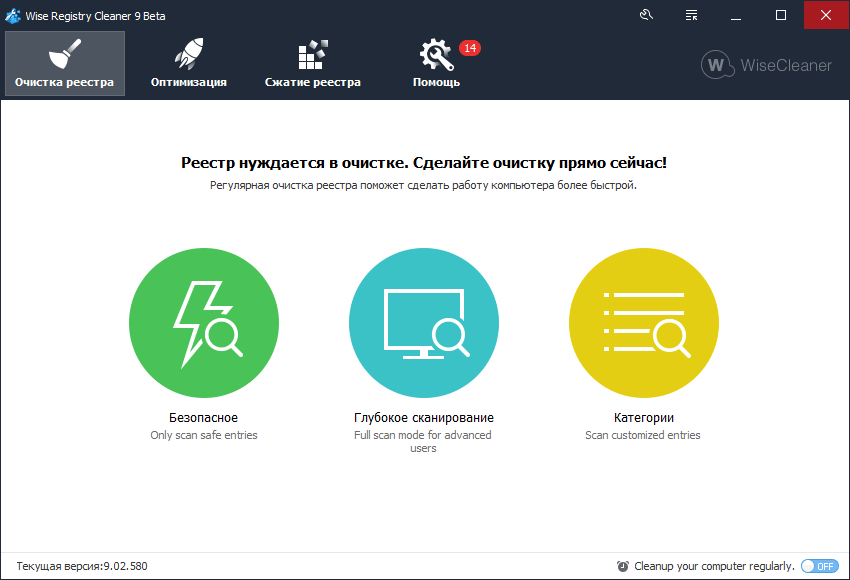Image resolution: width=850 pixels, height=580 pixels.
Task: Toggle the scheduled cleanup OFF switch
Action: tap(820, 566)
